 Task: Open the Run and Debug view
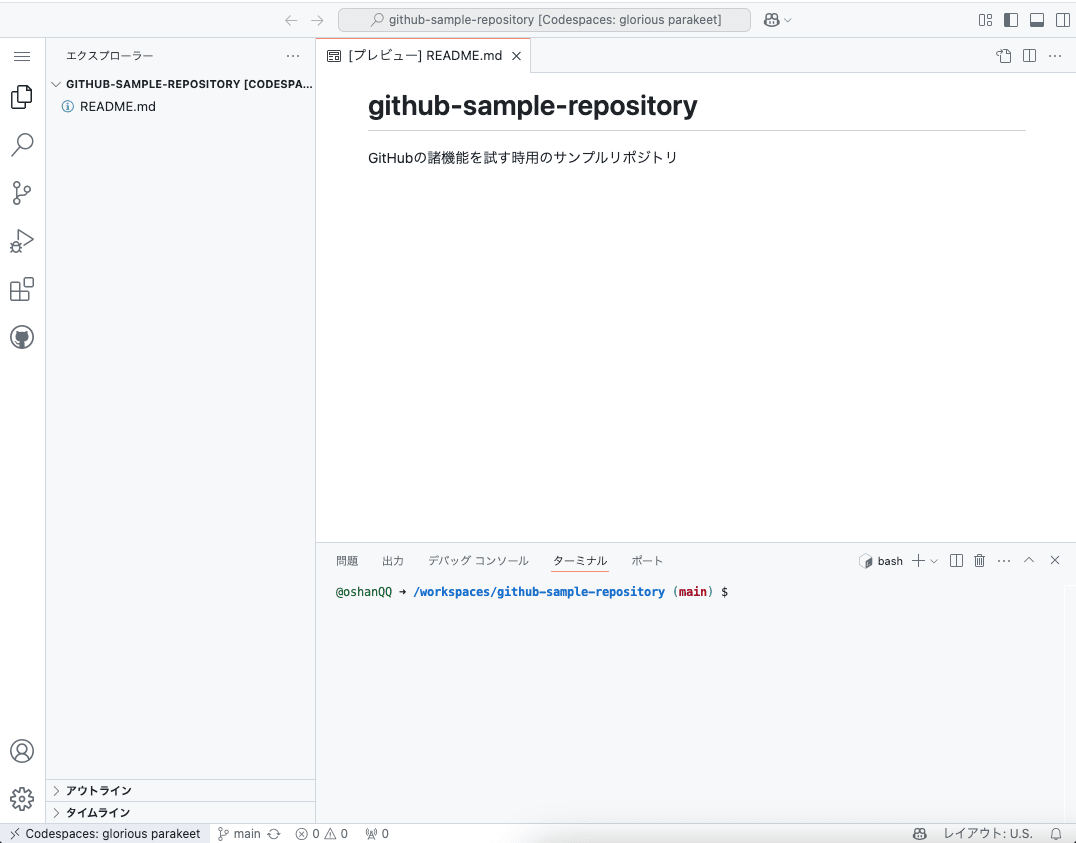tap(22, 241)
